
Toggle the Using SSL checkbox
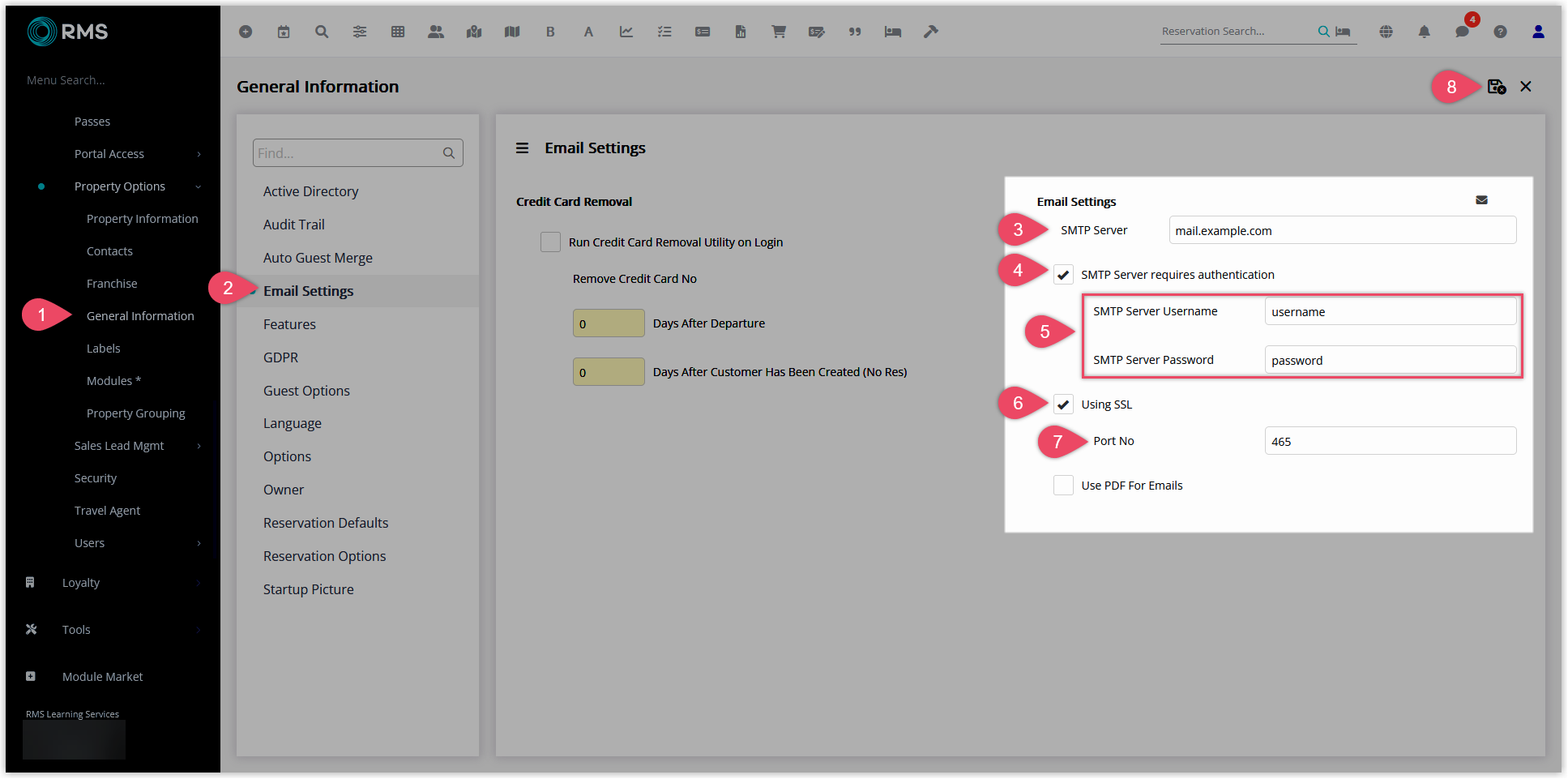point(1063,404)
